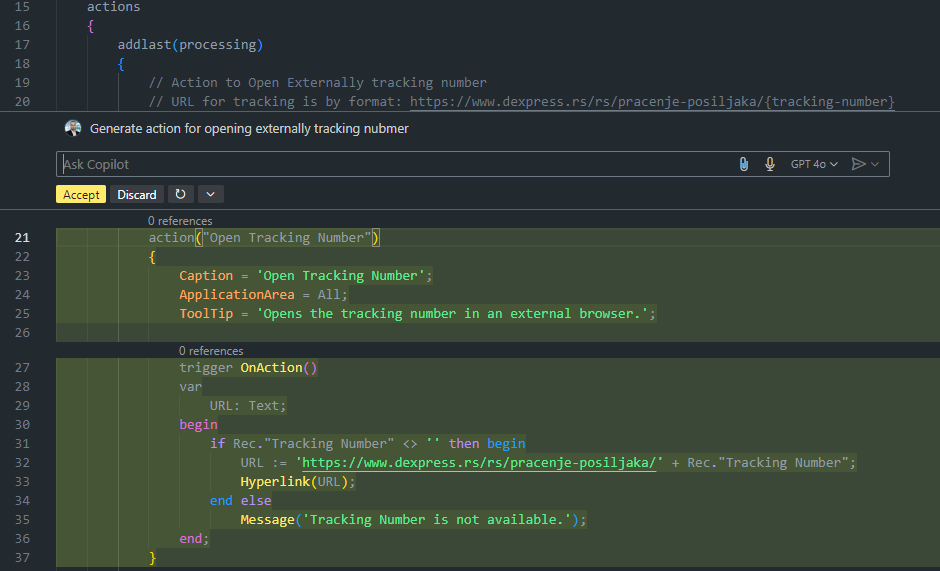Start voice chat with microphone icon
The width and height of the screenshot is (940, 571).
coord(770,164)
